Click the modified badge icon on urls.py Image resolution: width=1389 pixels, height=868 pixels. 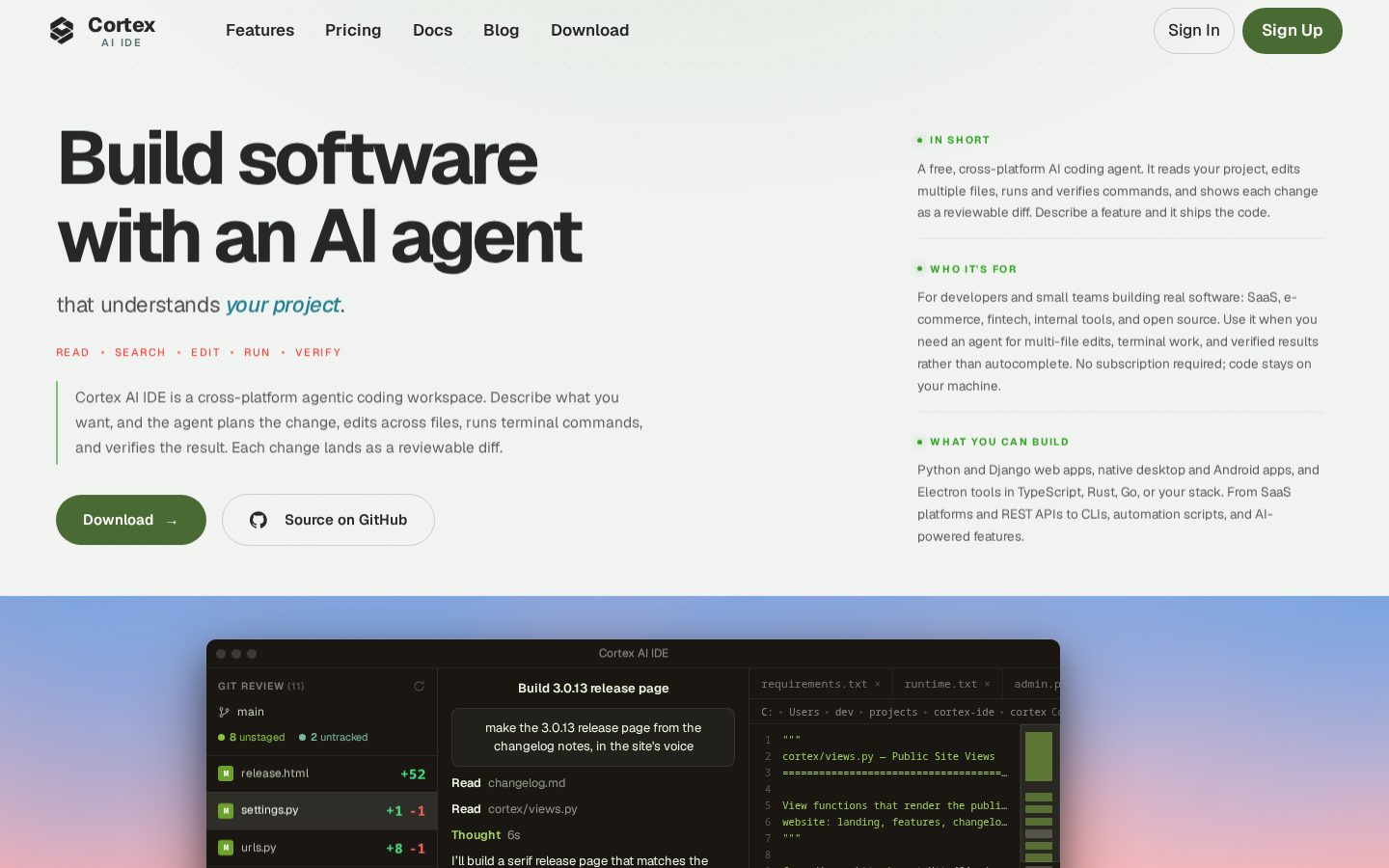(226, 848)
